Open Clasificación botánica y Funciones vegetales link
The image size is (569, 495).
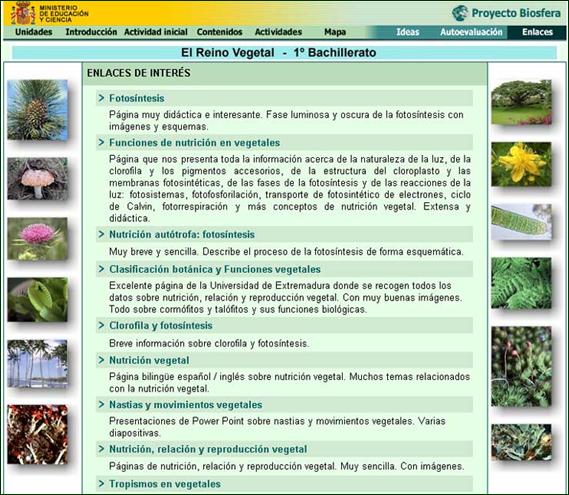coord(215,269)
